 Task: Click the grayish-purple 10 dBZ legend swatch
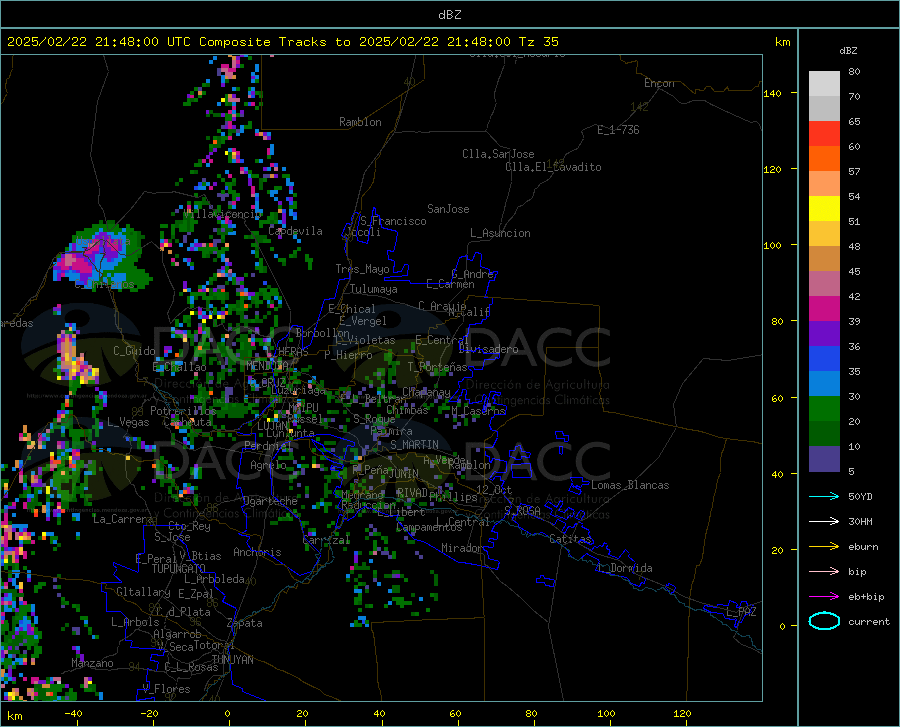click(824, 459)
